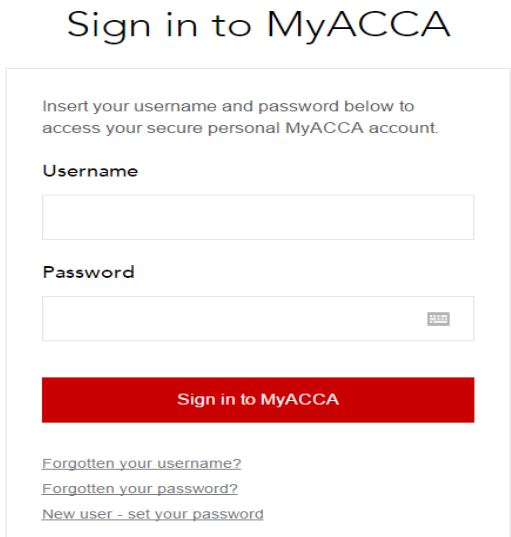Open the Forgotten your username? link

tap(141, 463)
